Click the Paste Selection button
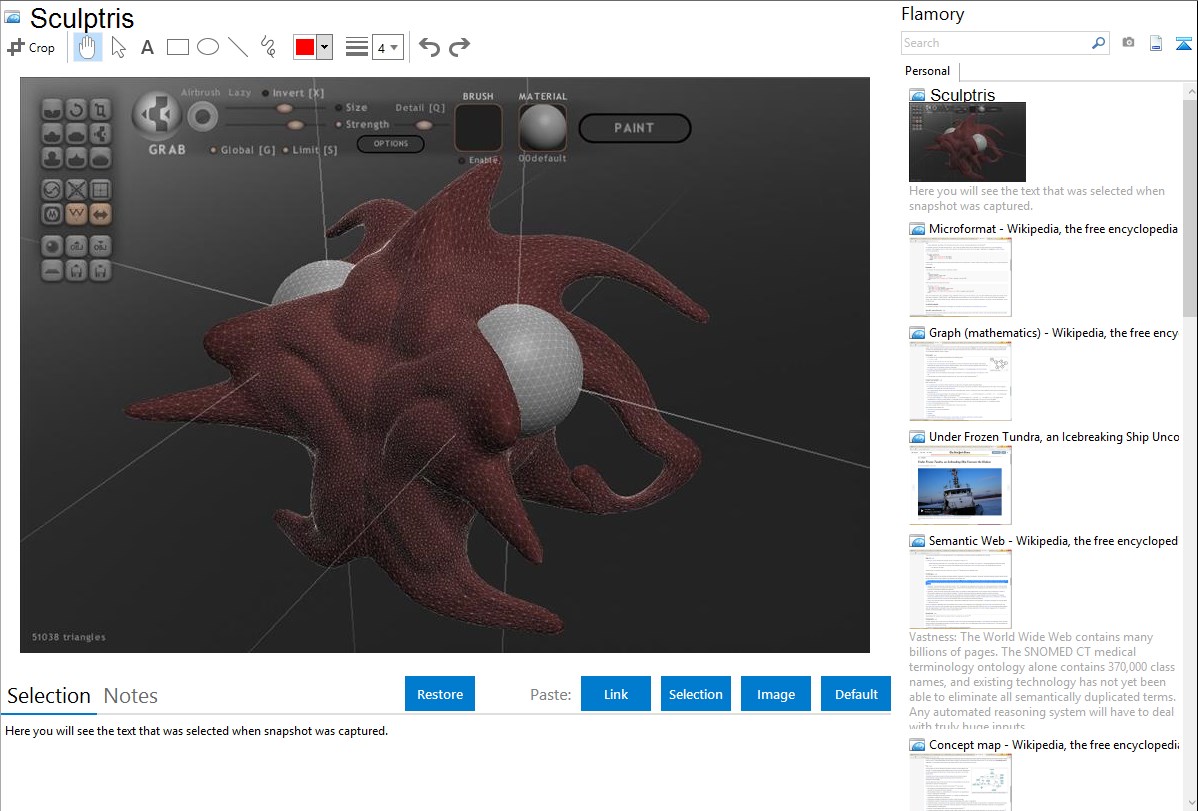This screenshot has width=1198, height=811. pos(695,694)
